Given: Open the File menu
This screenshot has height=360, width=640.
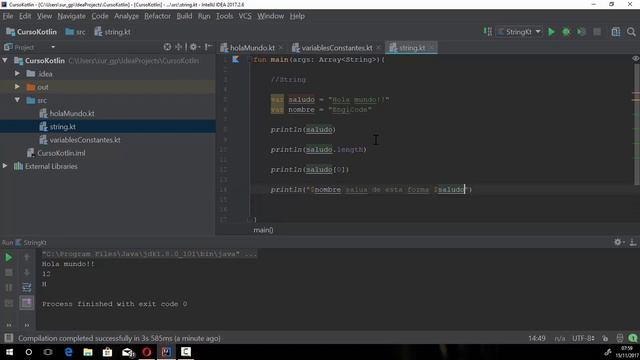Looking at the screenshot, I should [x=8, y=16].
